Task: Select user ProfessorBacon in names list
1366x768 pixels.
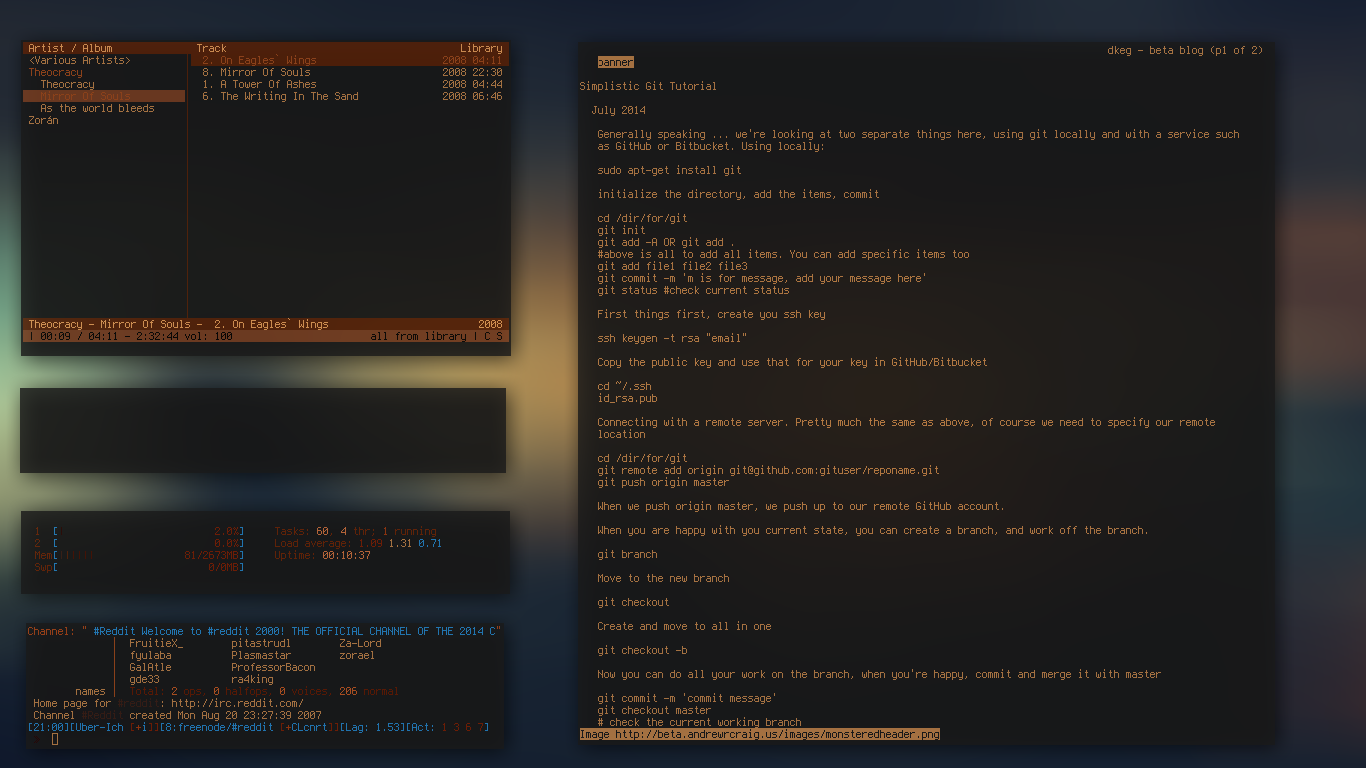Action: click(x=273, y=667)
